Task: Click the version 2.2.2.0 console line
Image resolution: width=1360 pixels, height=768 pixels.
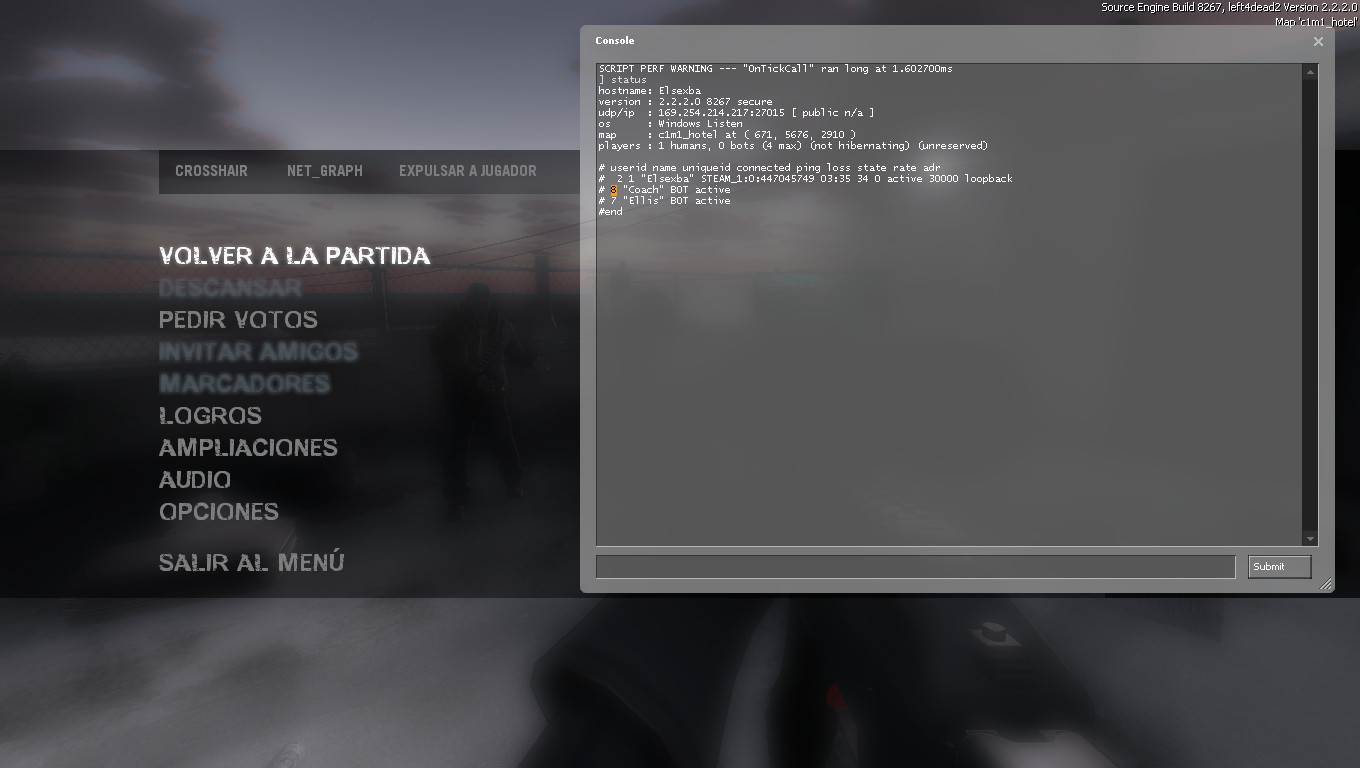Action: (686, 102)
